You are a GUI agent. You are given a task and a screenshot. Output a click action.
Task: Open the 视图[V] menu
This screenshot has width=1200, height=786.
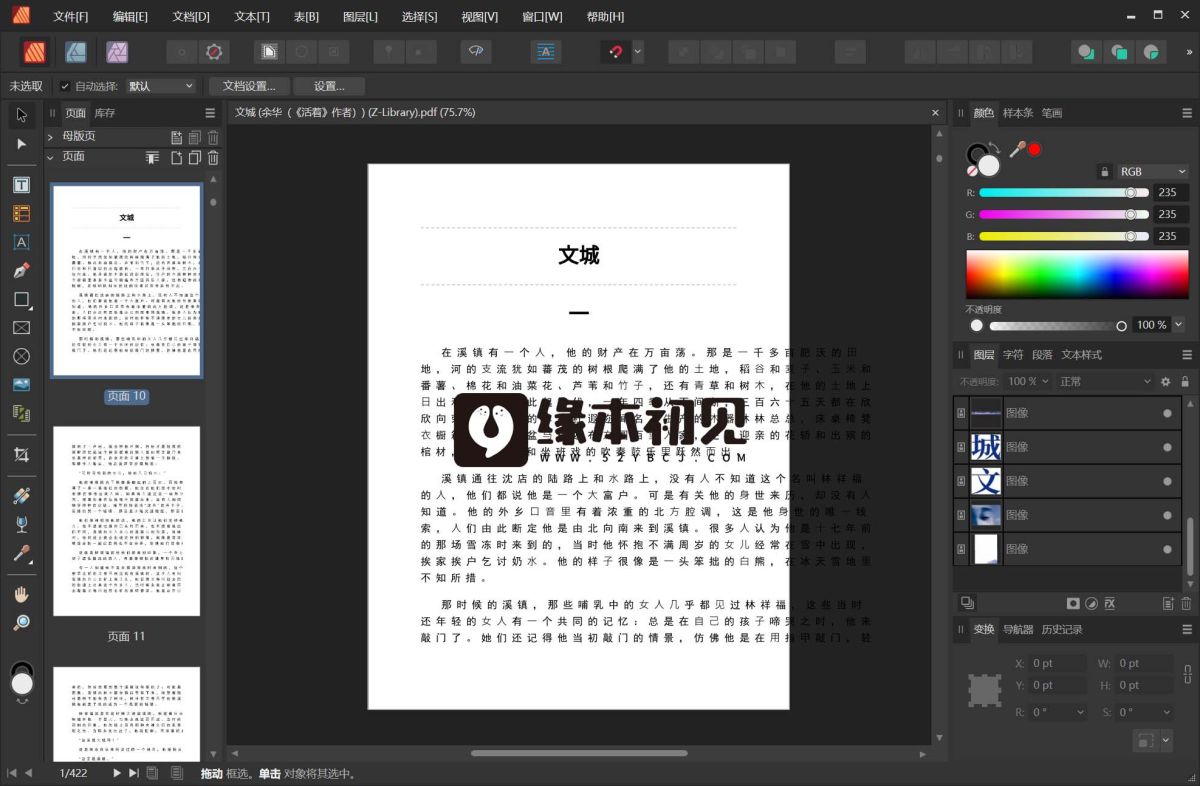coord(479,16)
